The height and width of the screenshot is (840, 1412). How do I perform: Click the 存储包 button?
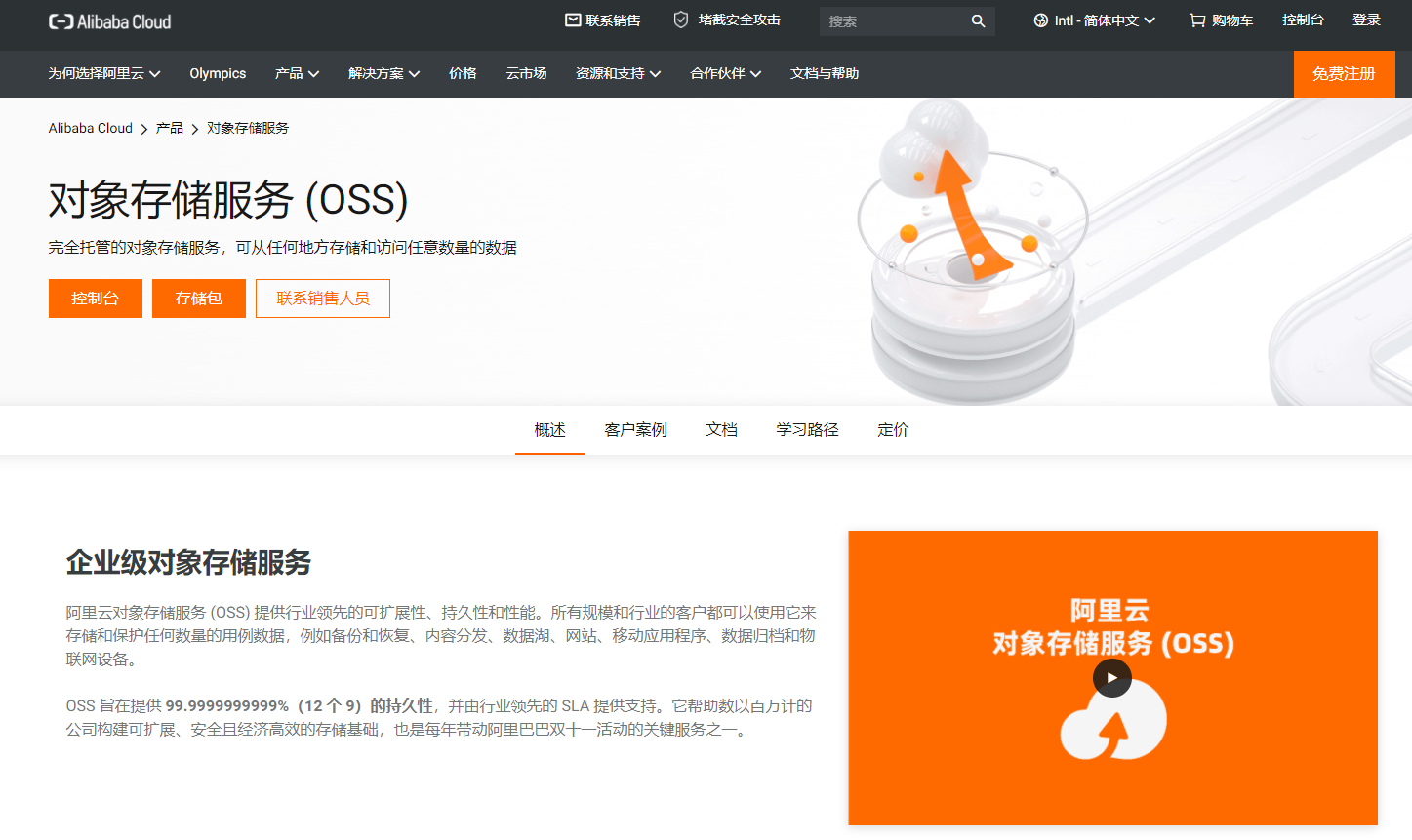[x=199, y=299]
